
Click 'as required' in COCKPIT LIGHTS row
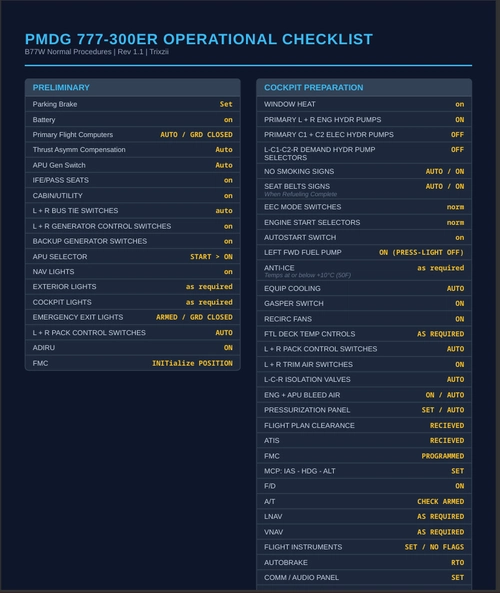(209, 302)
